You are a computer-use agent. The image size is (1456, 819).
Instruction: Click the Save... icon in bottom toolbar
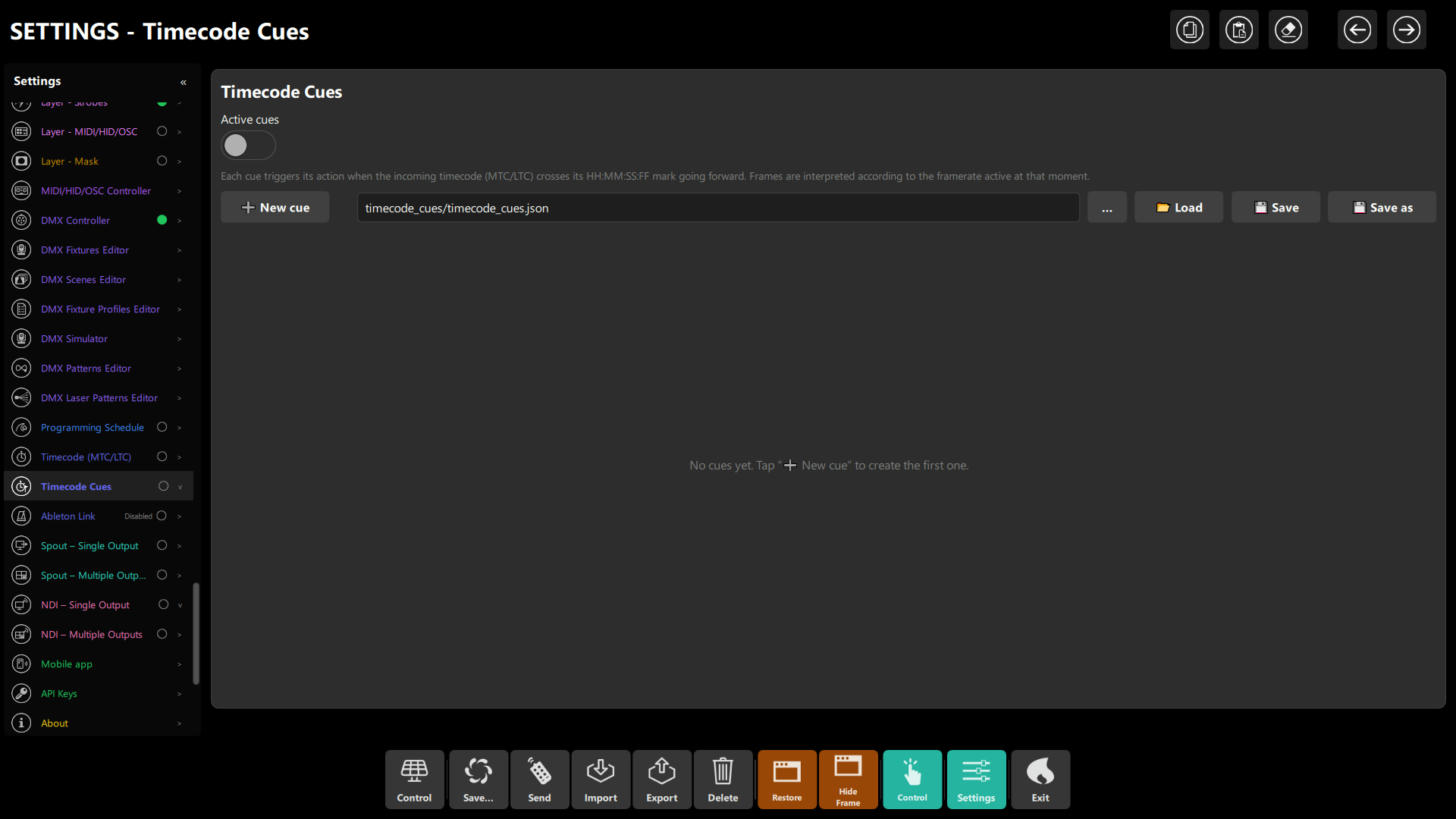pos(478,780)
